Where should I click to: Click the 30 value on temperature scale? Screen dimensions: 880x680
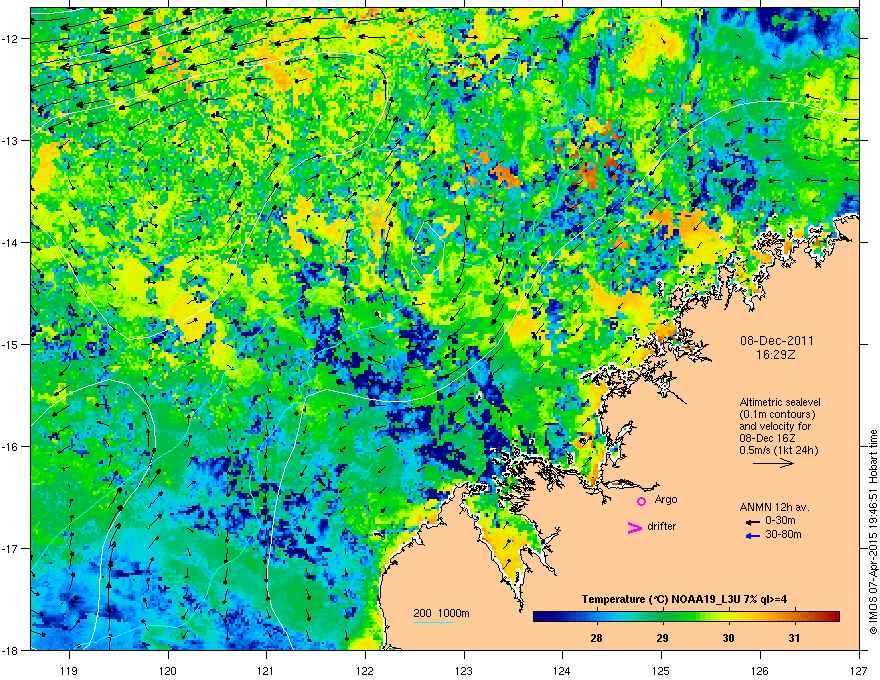click(x=728, y=638)
